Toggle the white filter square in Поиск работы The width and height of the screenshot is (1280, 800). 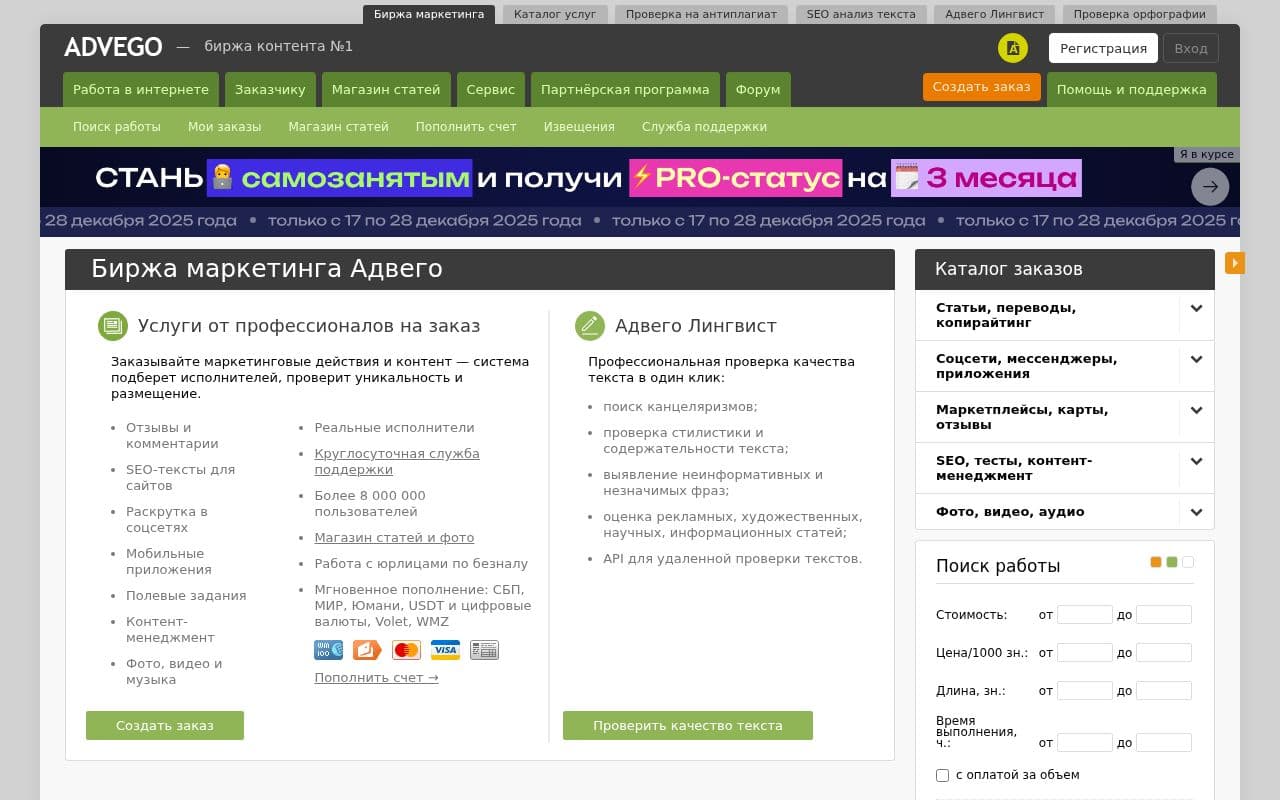[x=1188, y=562]
